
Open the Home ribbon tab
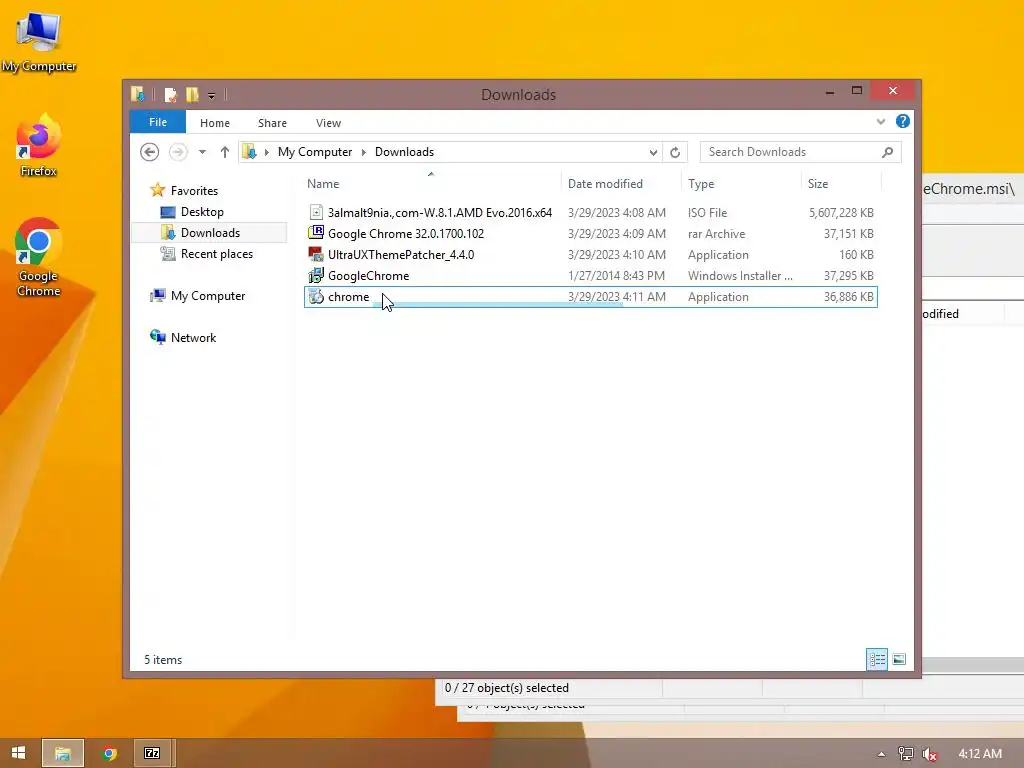[x=215, y=123]
